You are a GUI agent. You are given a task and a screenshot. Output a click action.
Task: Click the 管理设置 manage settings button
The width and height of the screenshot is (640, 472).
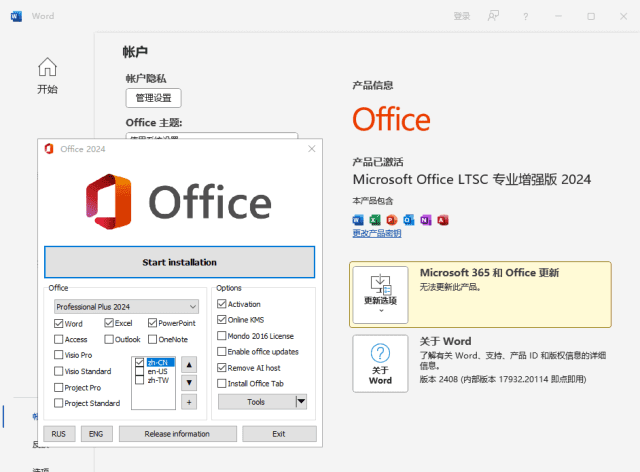tap(153, 98)
